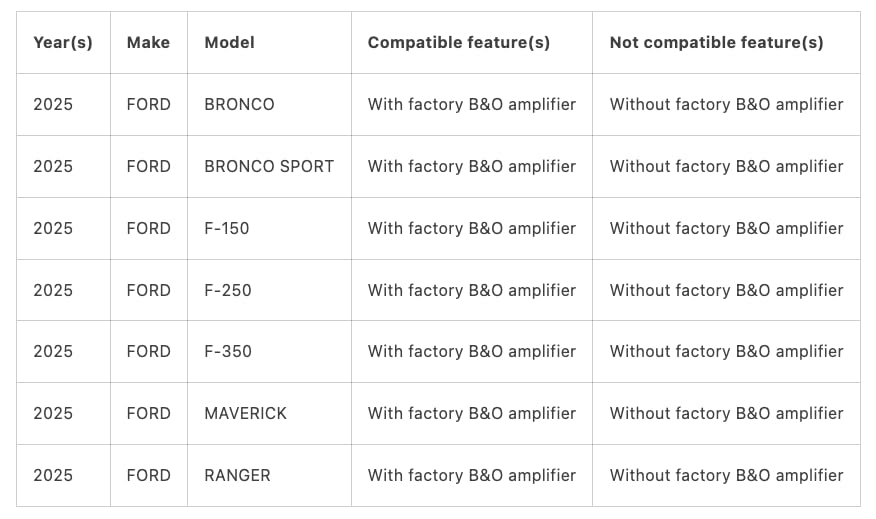The image size is (876, 519).
Task: Click the Make column header
Action: [148, 42]
